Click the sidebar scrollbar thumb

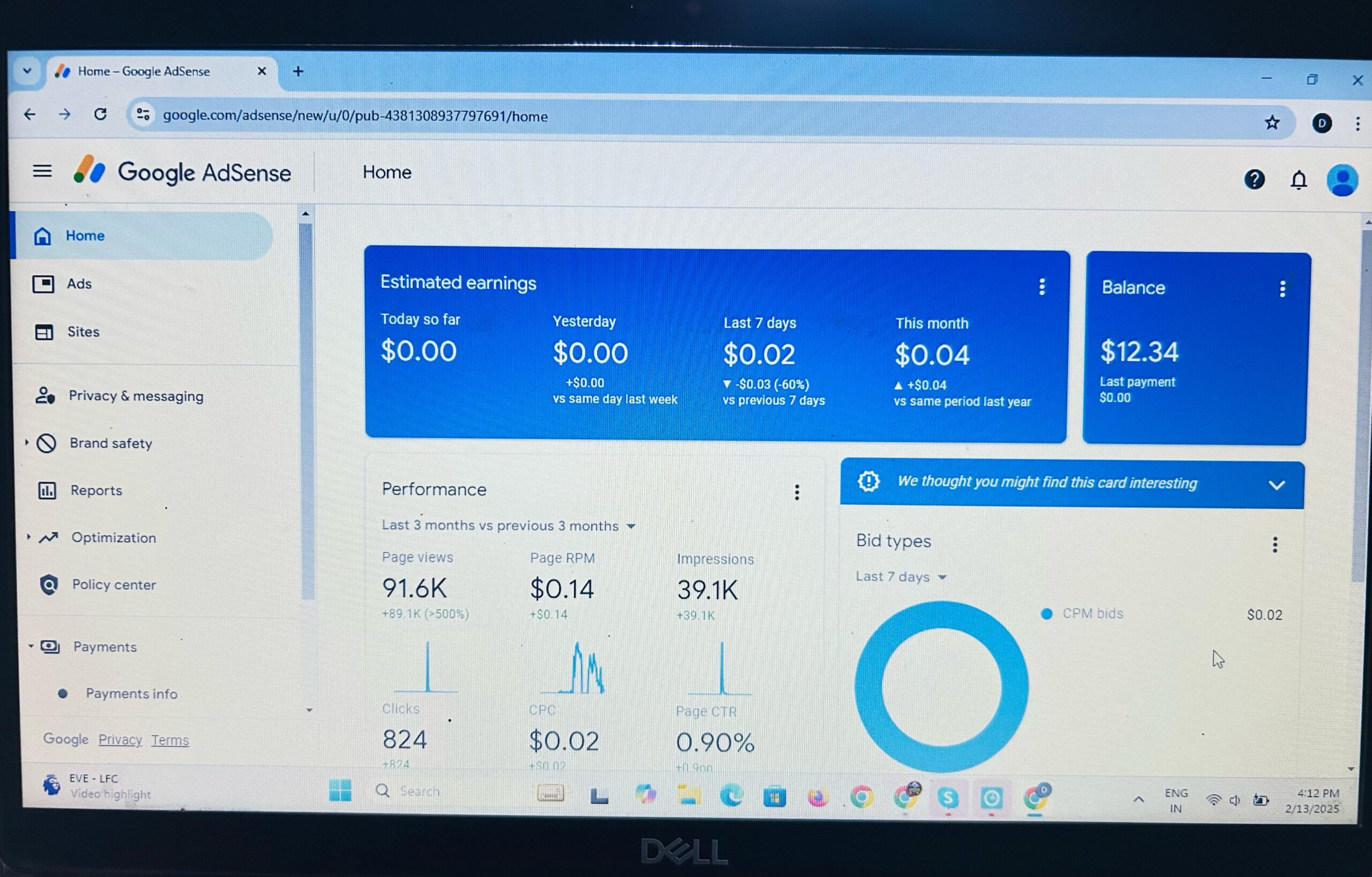[306, 410]
